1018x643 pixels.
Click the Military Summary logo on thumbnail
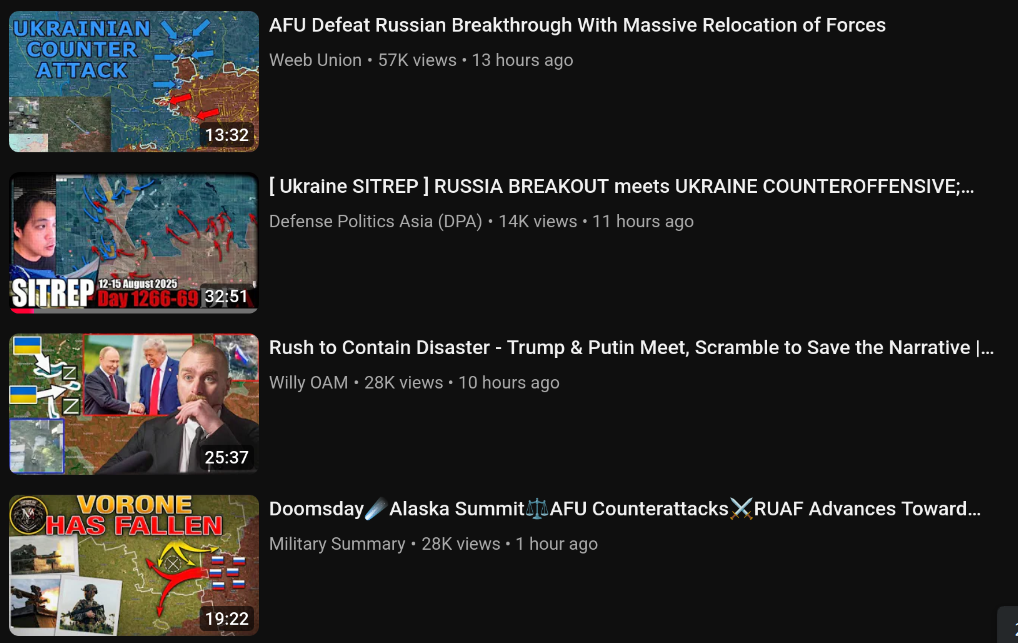(28, 514)
